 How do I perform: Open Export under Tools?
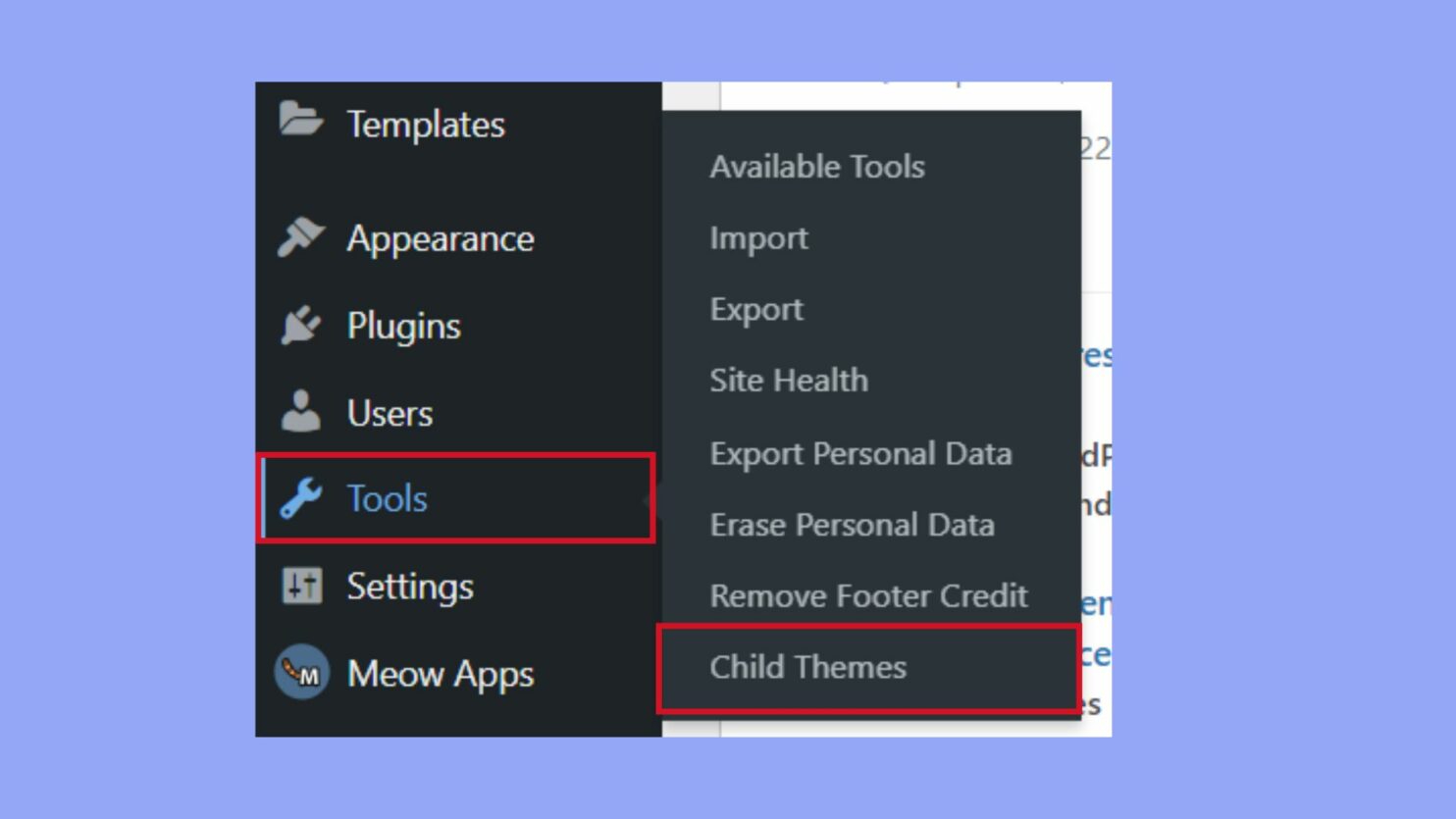[x=756, y=308]
